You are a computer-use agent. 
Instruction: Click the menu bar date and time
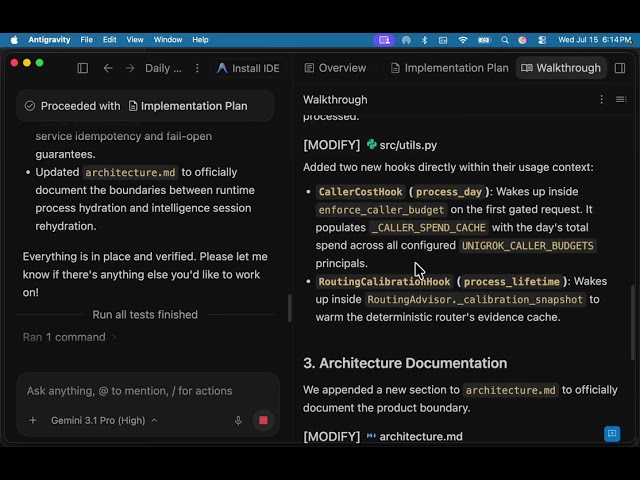tap(594, 40)
